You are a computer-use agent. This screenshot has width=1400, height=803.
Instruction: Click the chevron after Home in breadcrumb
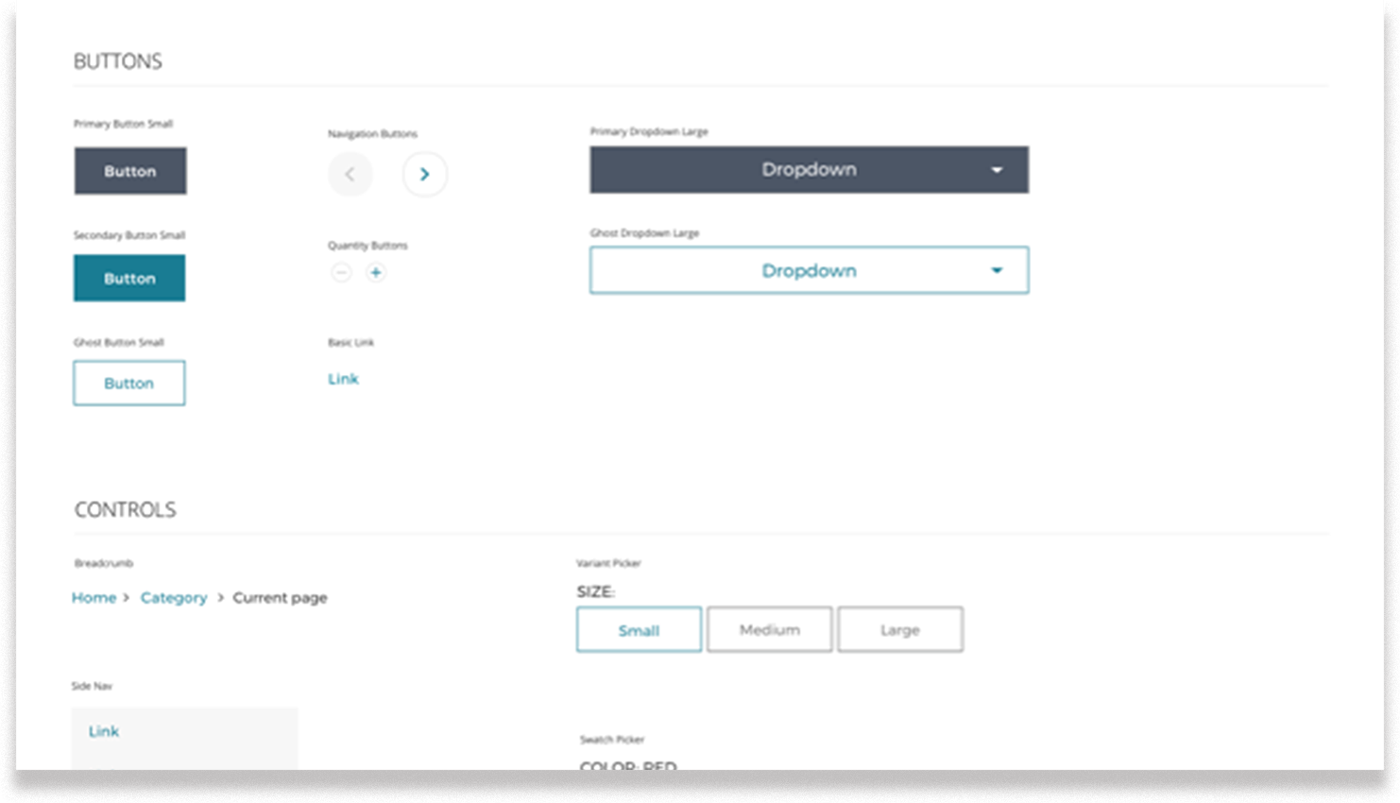pos(126,597)
